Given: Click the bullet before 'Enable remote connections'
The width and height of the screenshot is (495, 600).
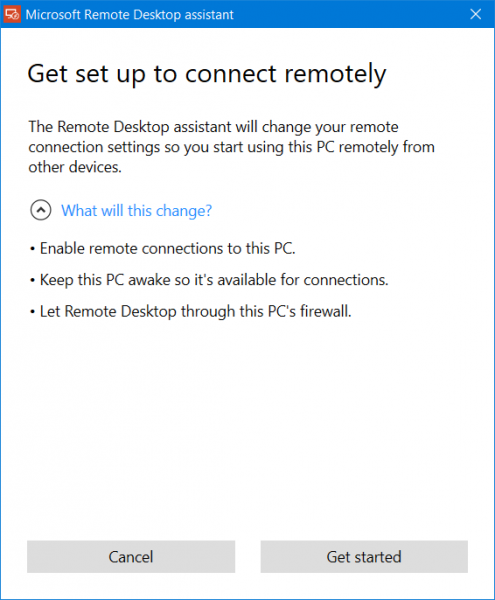Looking at the screenshot, I should tap(33, 249).
